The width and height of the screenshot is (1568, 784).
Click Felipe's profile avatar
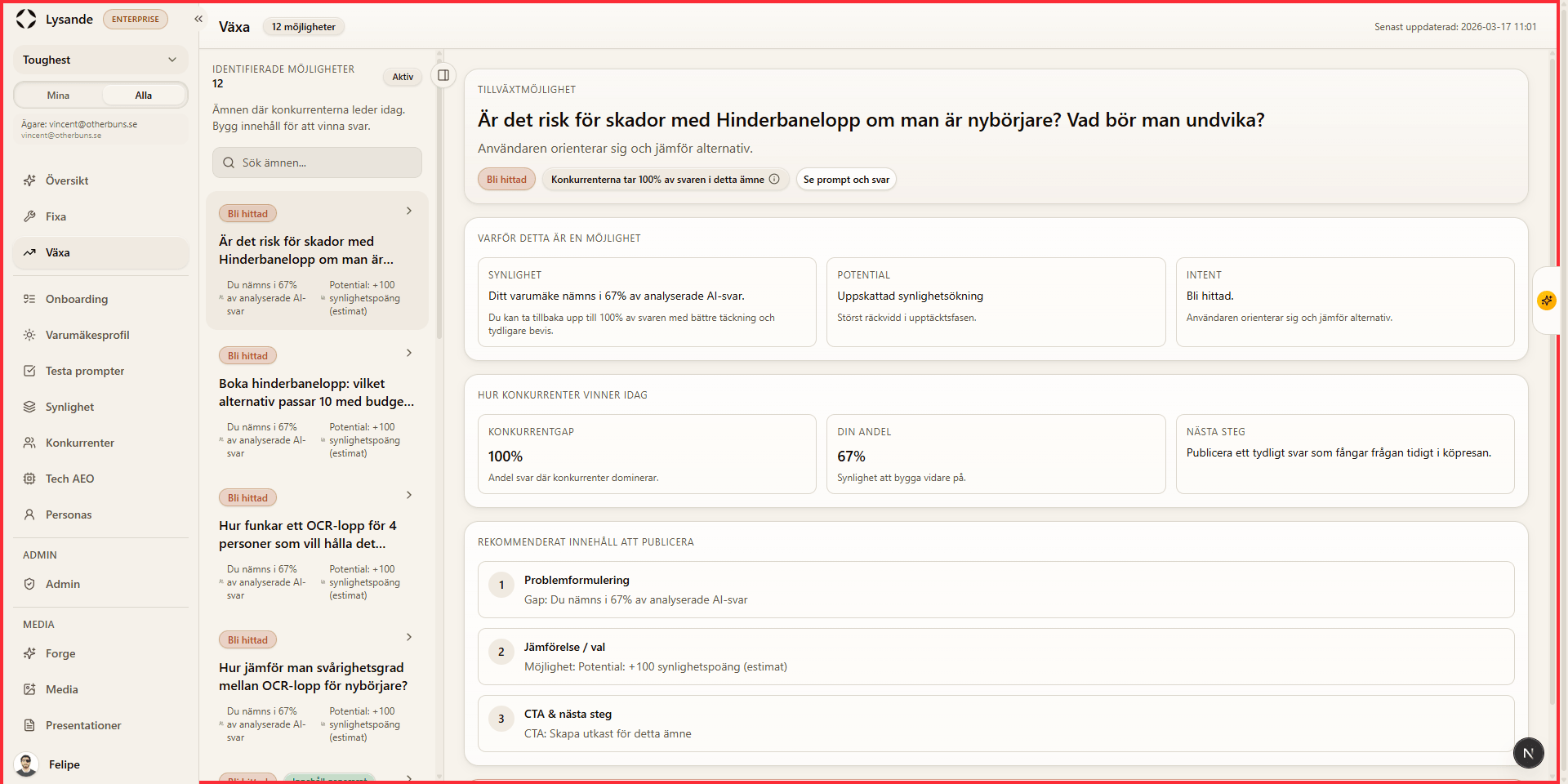26,764
